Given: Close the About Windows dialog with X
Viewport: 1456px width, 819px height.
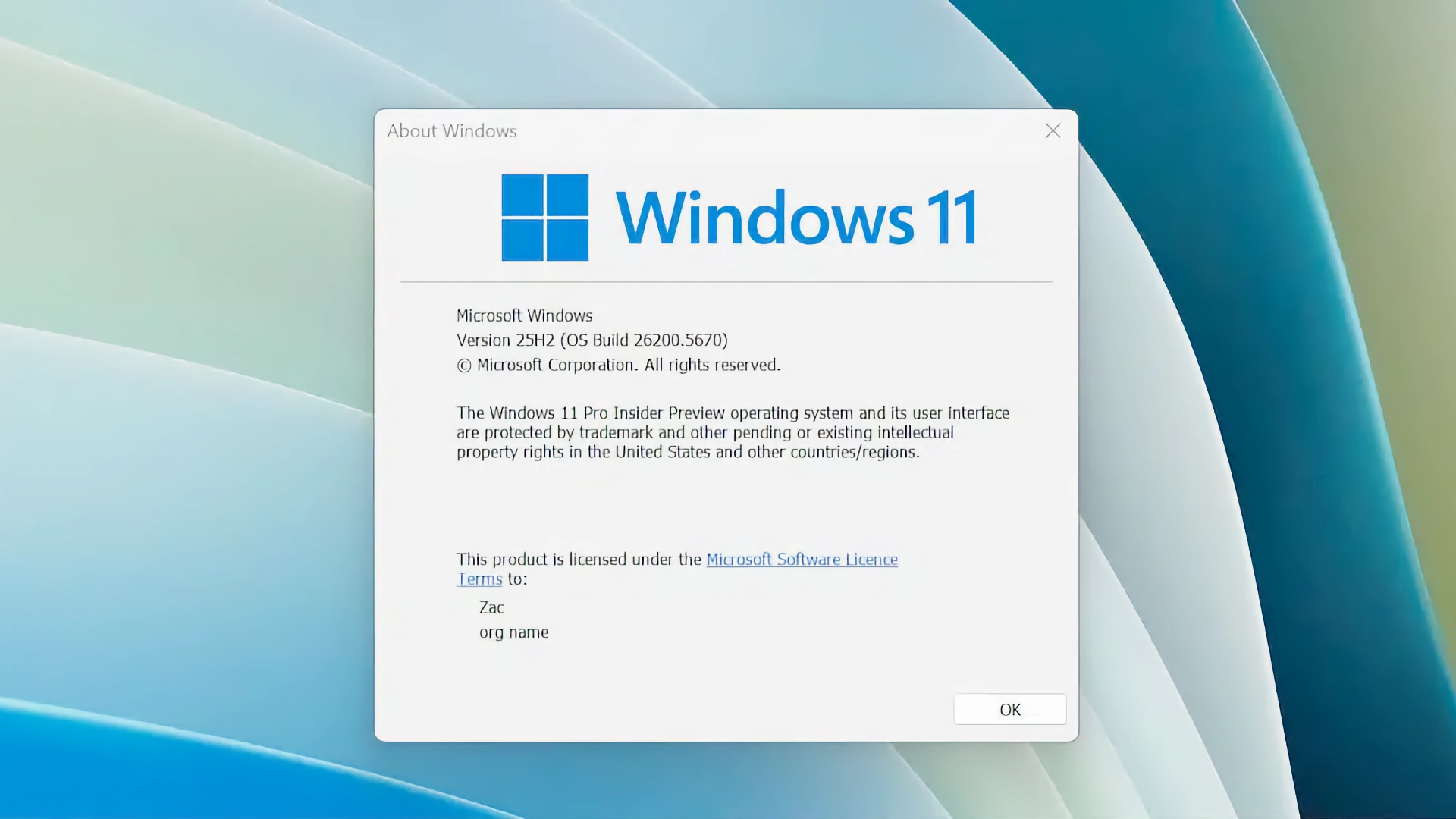Looking at the screenshot, I should pyautogui.click(x=1053, y=131).
